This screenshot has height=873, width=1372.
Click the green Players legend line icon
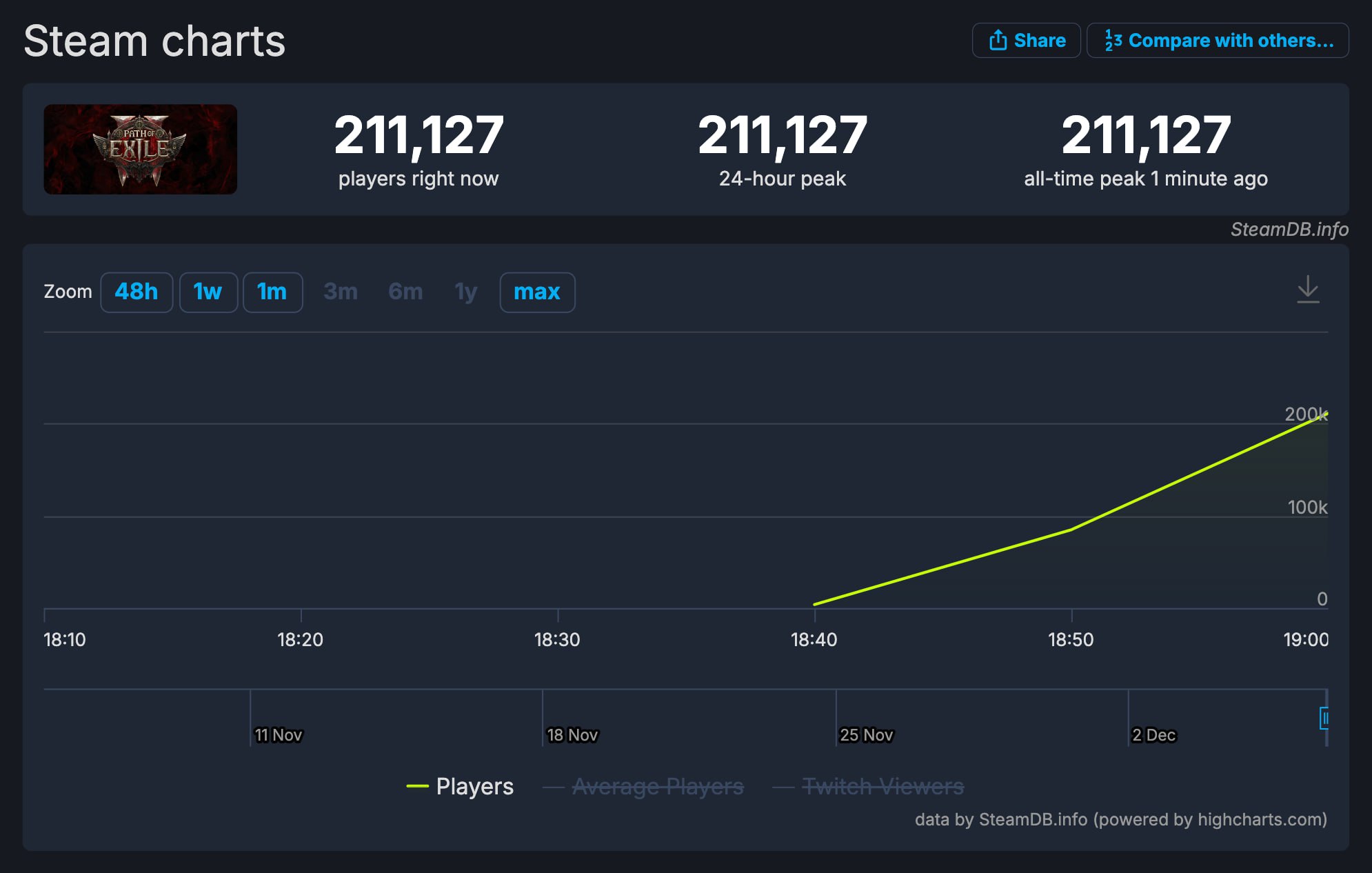[418, 786]
